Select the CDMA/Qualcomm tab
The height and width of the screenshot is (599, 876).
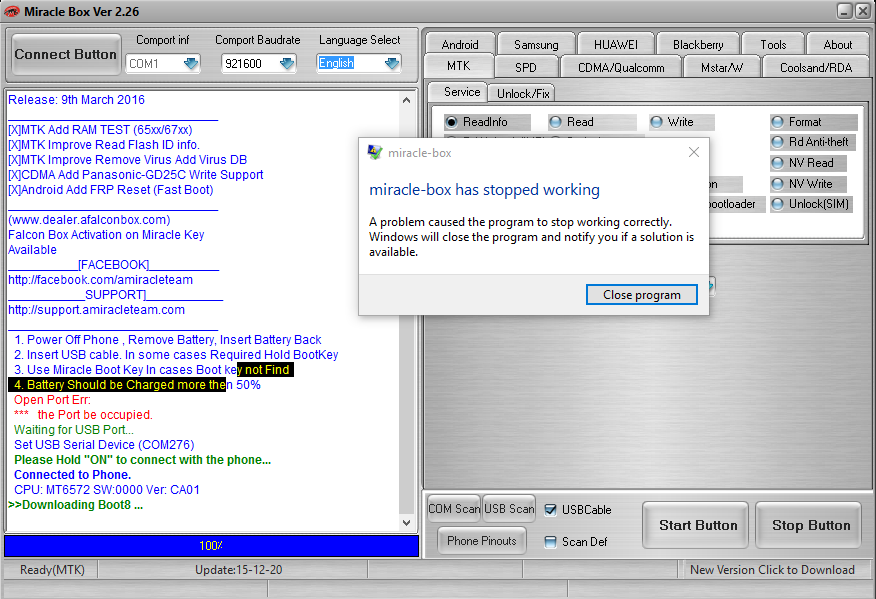pos(621,68)
